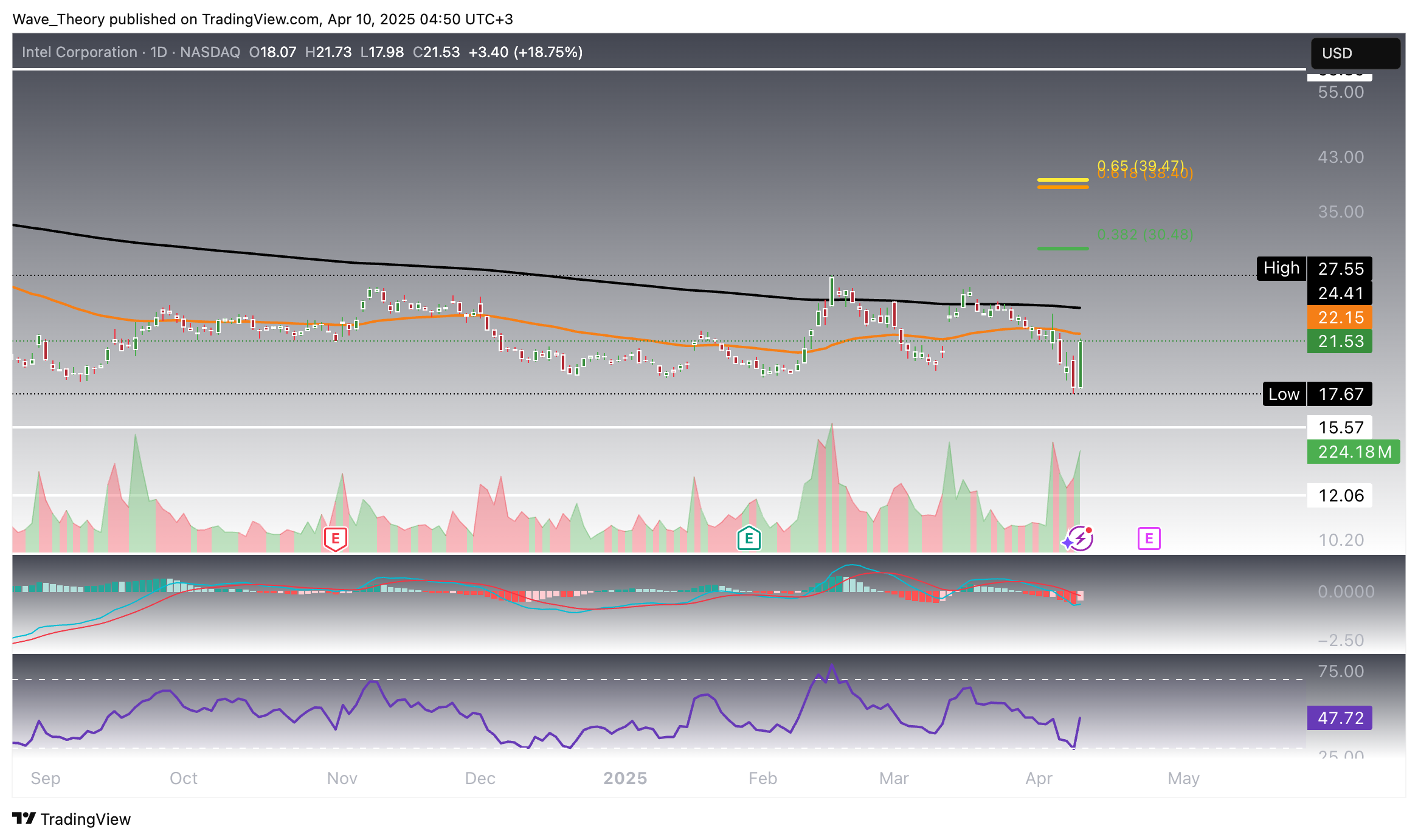Viewport: 1418px width, 840px height.
Task: Click the Oct label on time axis
Action: [x=183, y=778]
